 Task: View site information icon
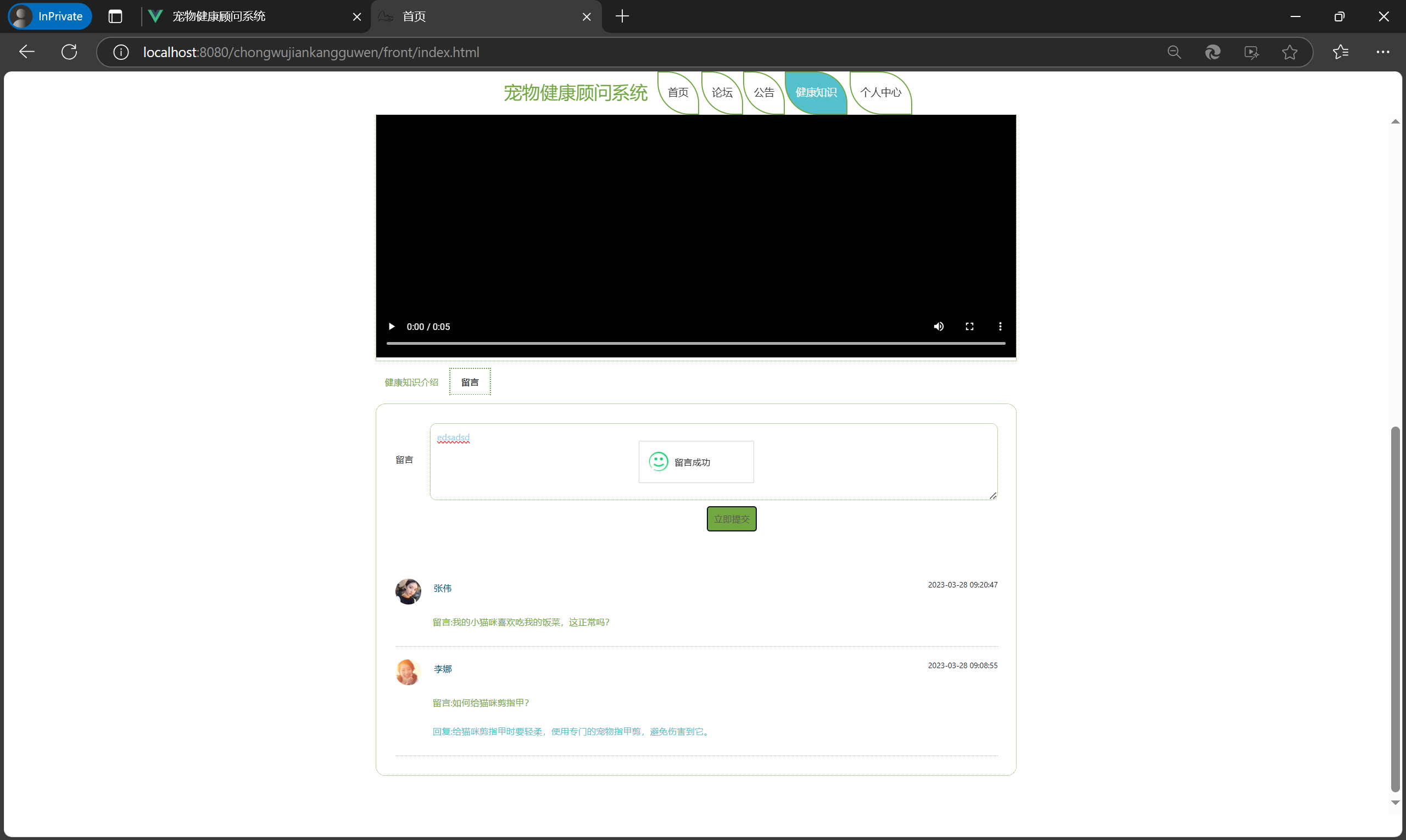121,52
